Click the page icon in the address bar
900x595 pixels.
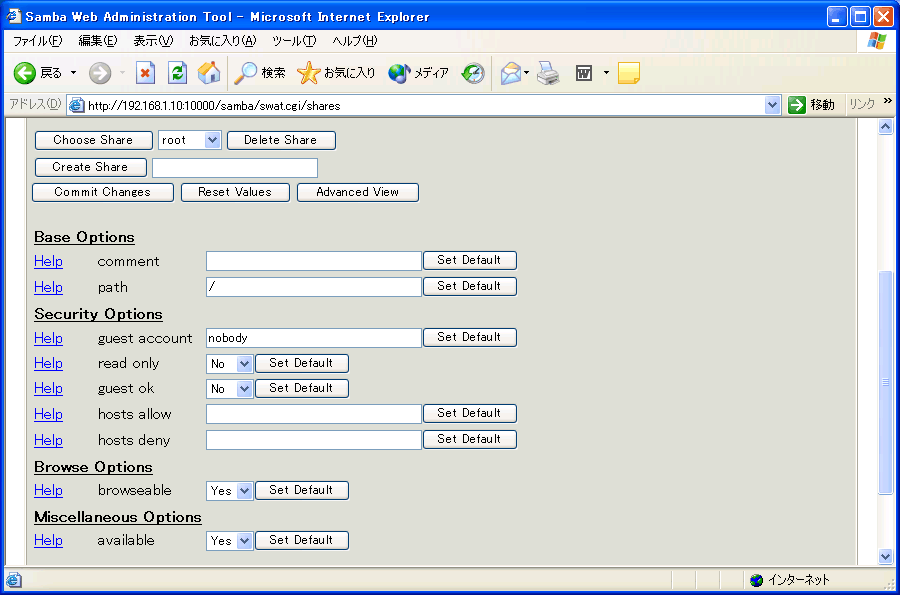pos(76,106)
